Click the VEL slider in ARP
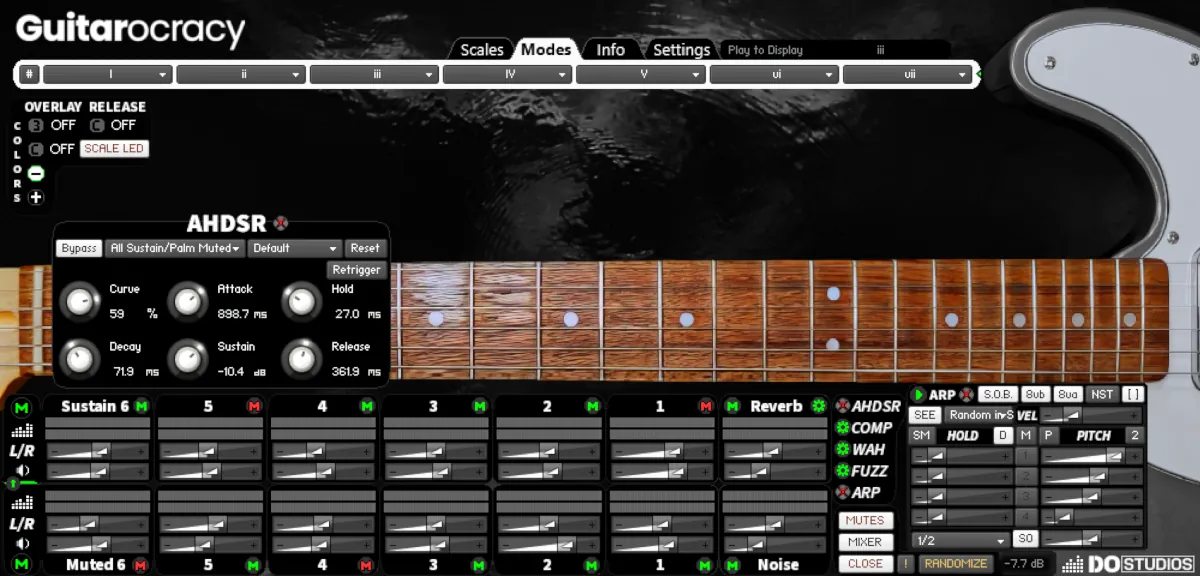The image size is (1200, 576). coord(1091,415)
